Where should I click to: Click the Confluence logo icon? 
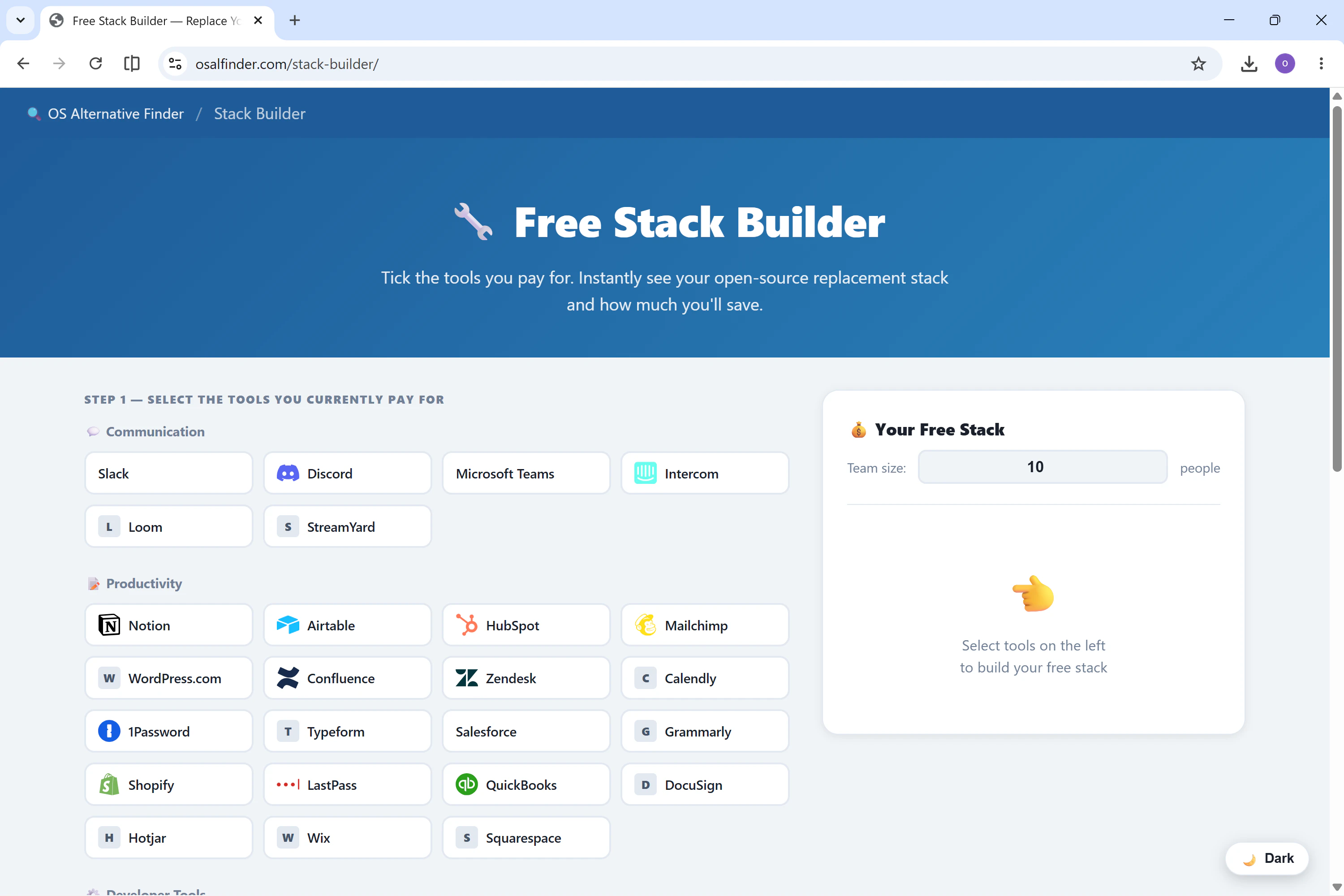click(288, 678)
